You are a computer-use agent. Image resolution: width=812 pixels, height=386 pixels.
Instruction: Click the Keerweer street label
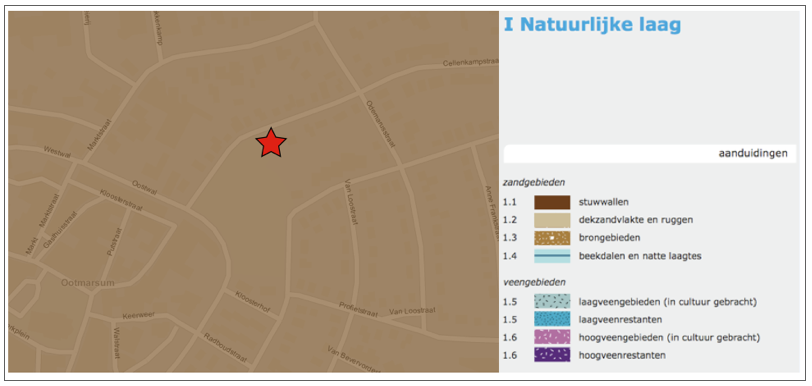139,316
